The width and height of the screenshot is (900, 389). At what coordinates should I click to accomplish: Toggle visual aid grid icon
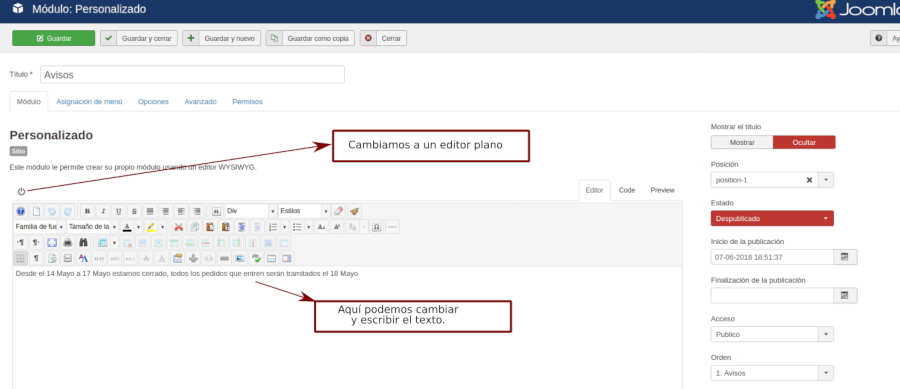[x=20, y=259]
